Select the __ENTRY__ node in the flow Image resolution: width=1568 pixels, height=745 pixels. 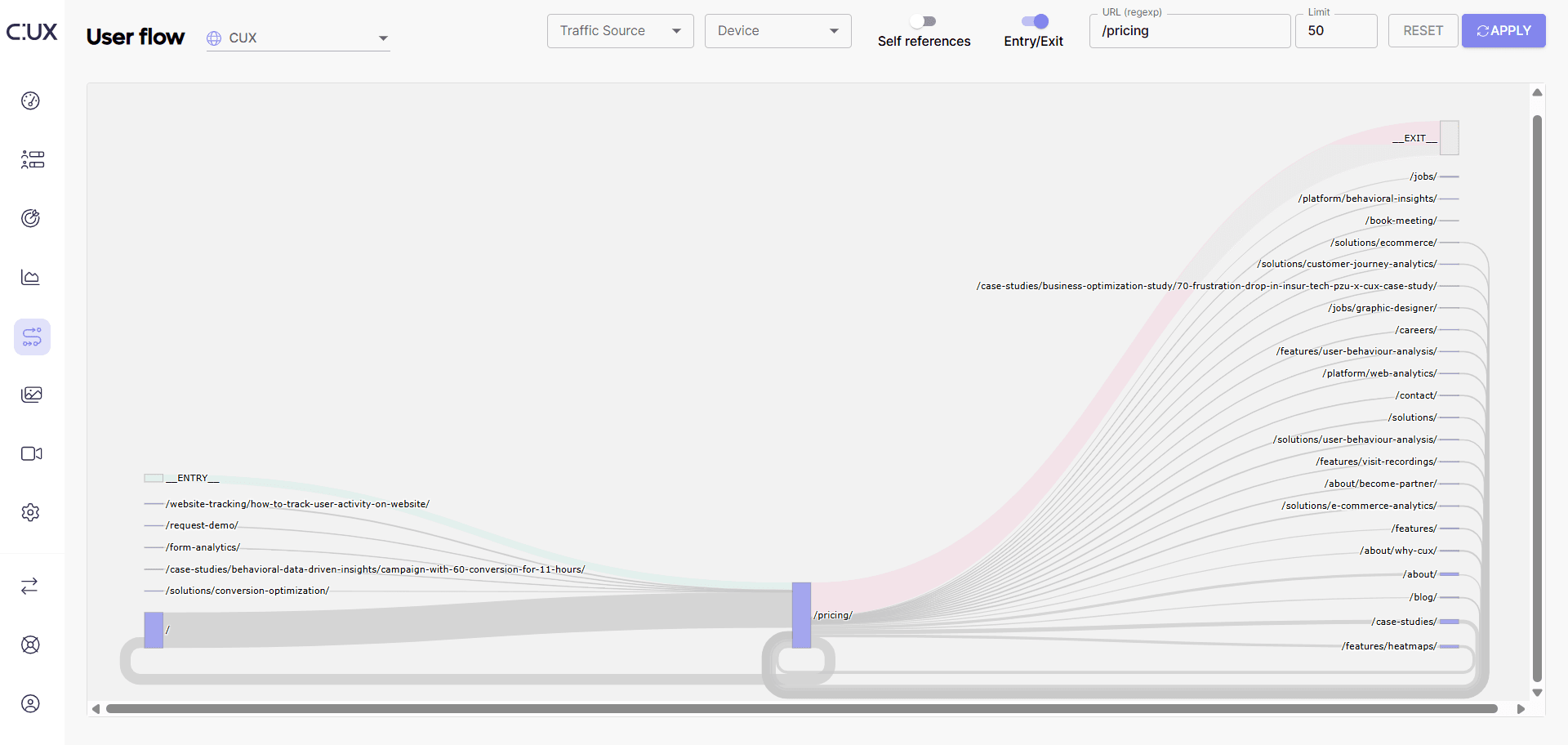154,478
